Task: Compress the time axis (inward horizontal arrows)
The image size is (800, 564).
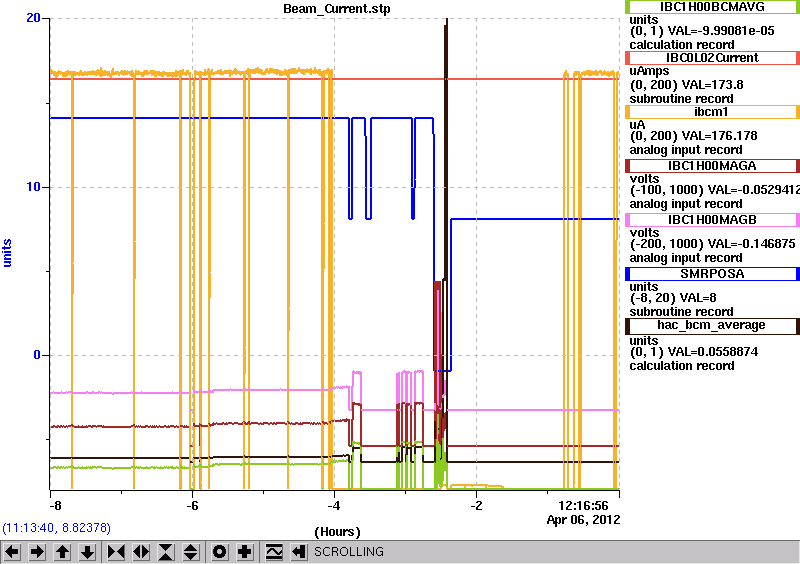Action: point(116,552)
